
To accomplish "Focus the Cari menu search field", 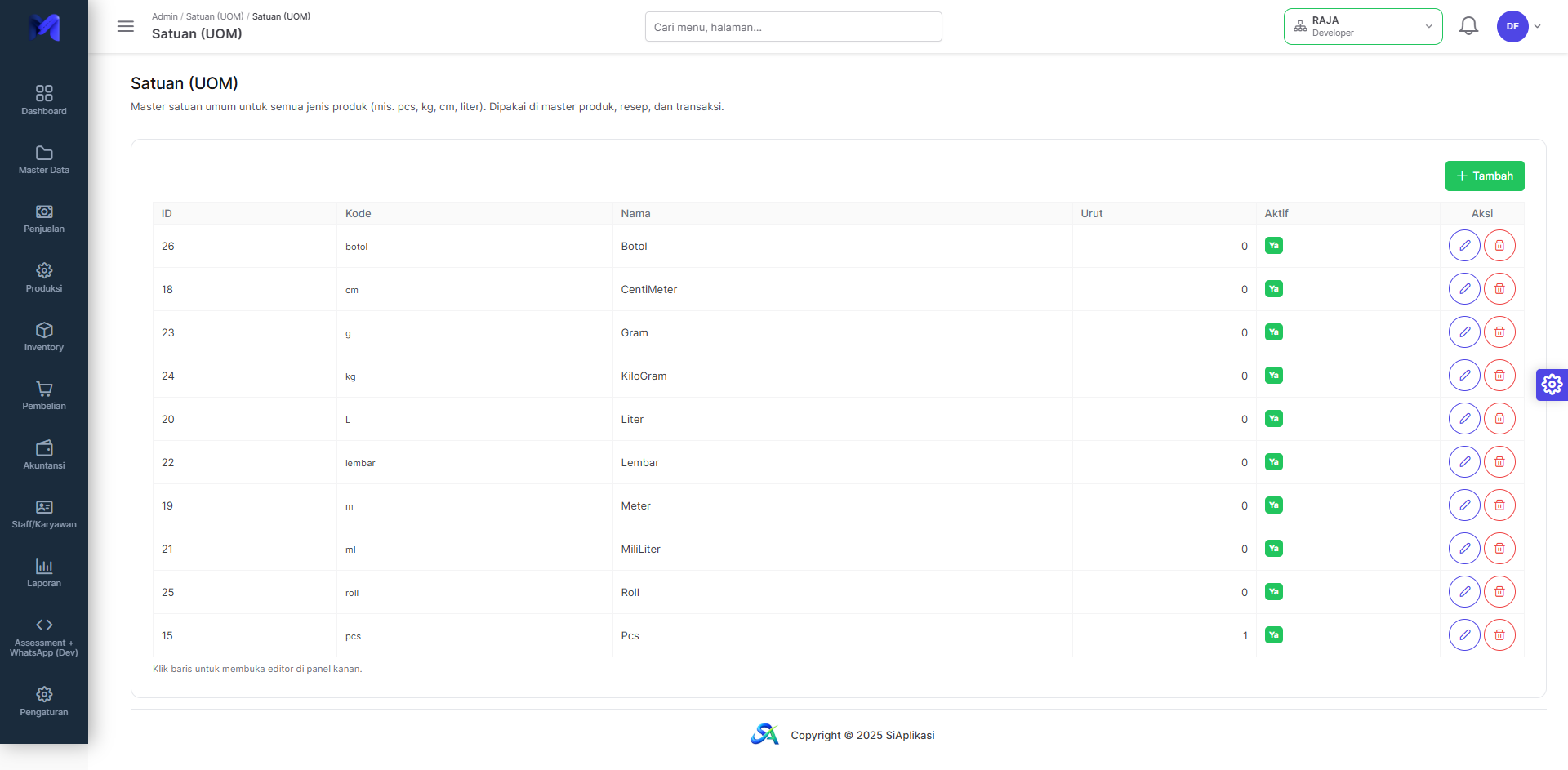I will (793, 27).
